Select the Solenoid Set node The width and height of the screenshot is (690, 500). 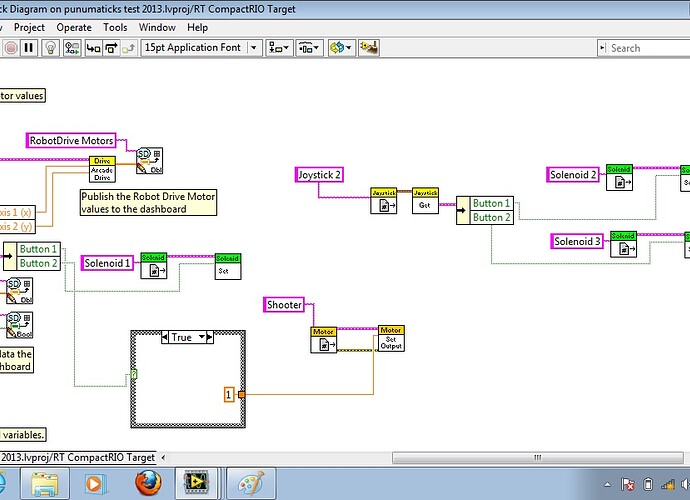point(228,266)
